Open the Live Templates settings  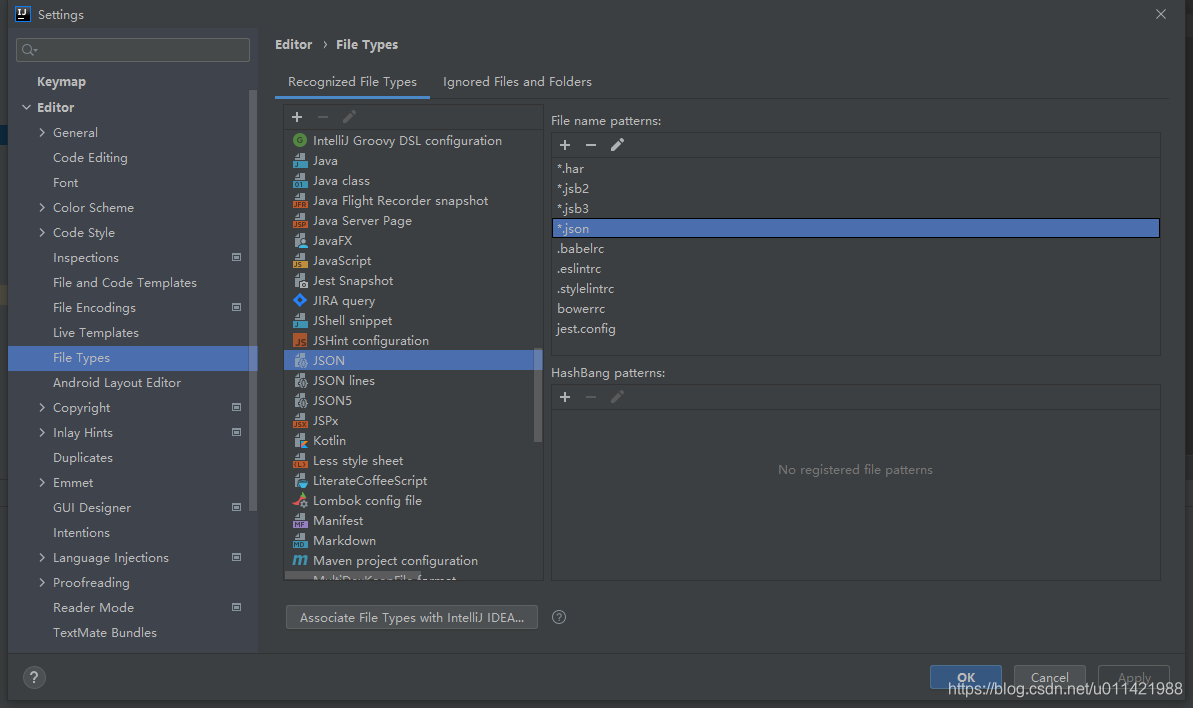coord(96,332)
